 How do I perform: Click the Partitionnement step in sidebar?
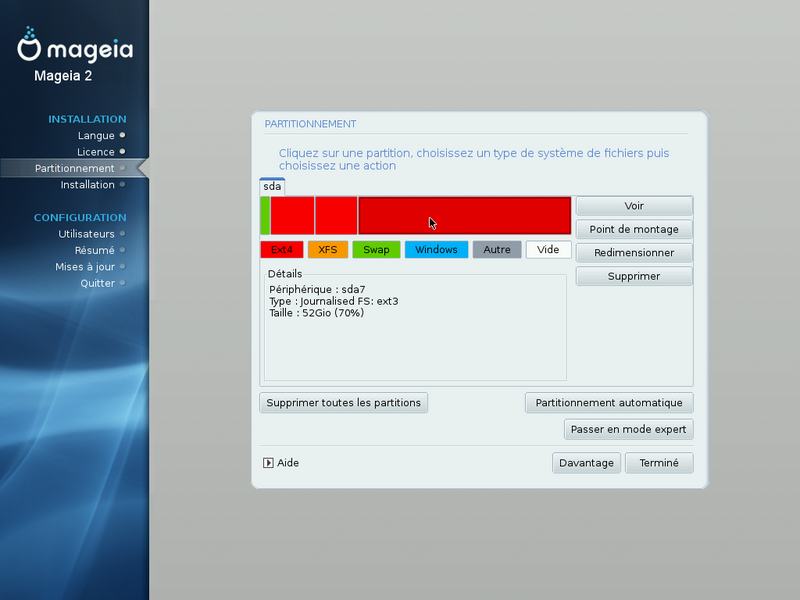pos(74,168)
